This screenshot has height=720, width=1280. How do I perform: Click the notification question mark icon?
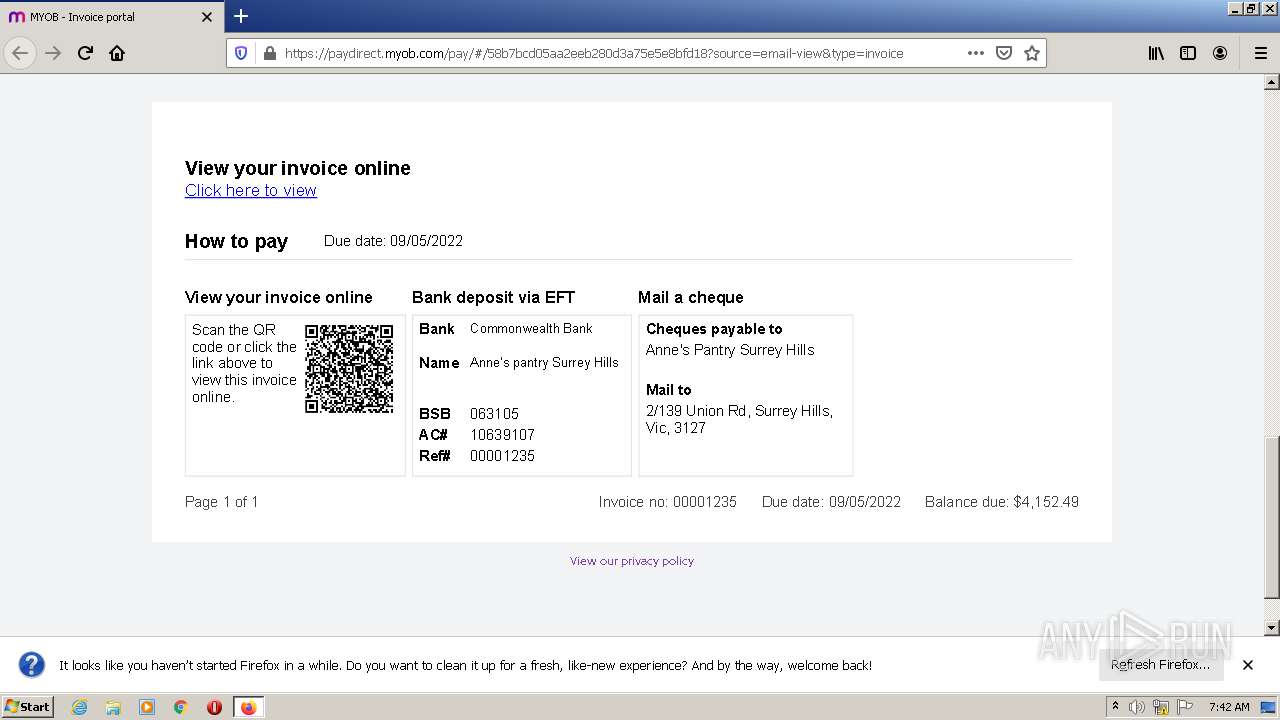(32, 665)
